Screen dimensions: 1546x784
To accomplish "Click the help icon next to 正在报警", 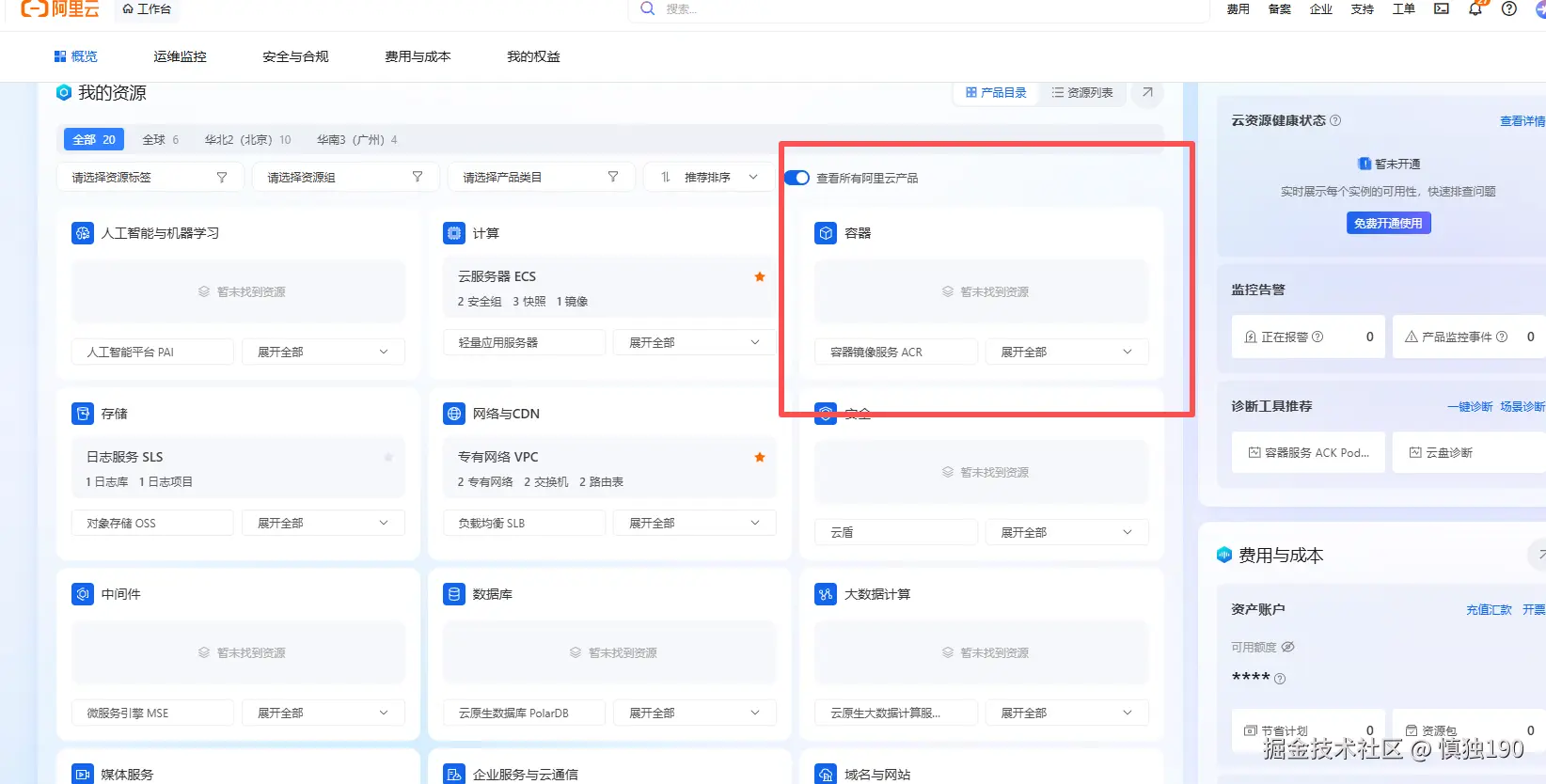I will pos(1317,337).
